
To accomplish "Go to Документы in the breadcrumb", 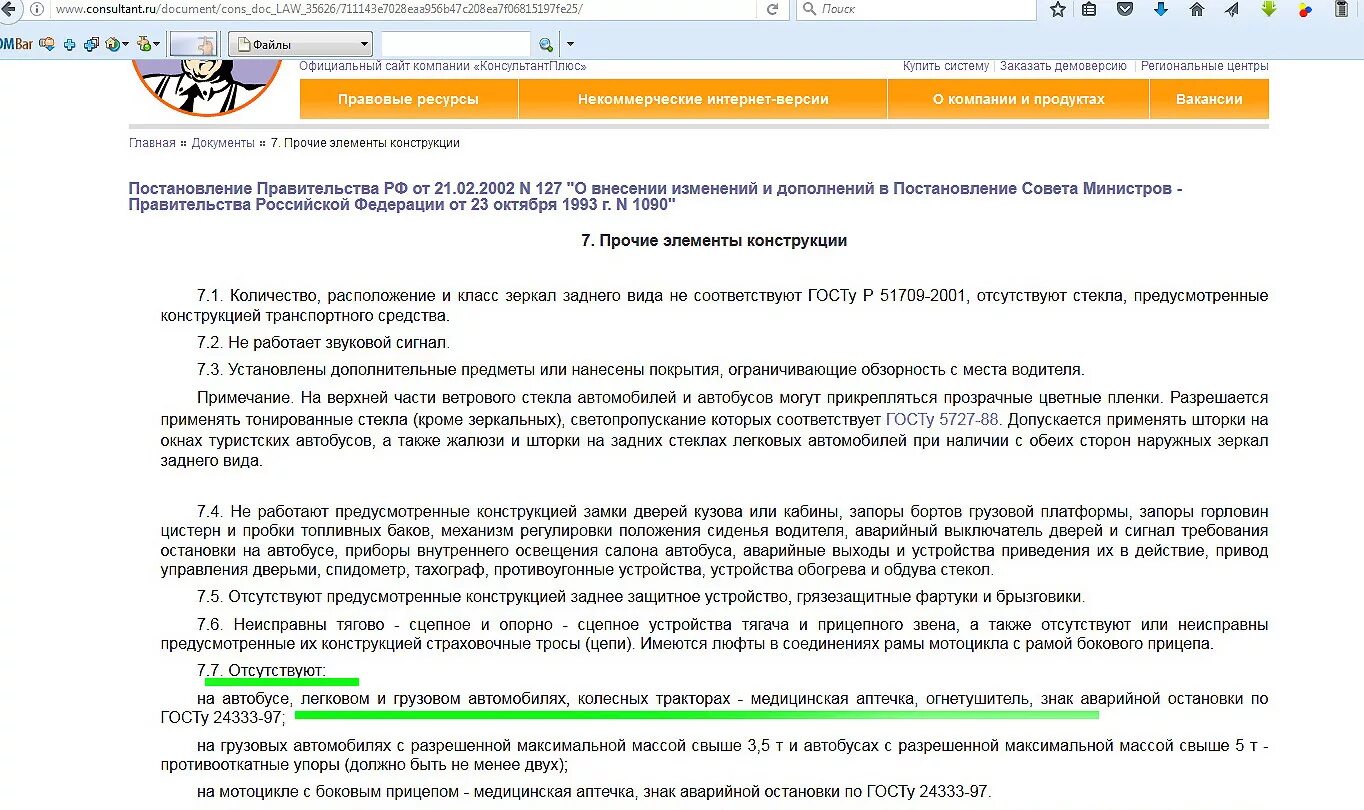I will click(x=223, y=143).
